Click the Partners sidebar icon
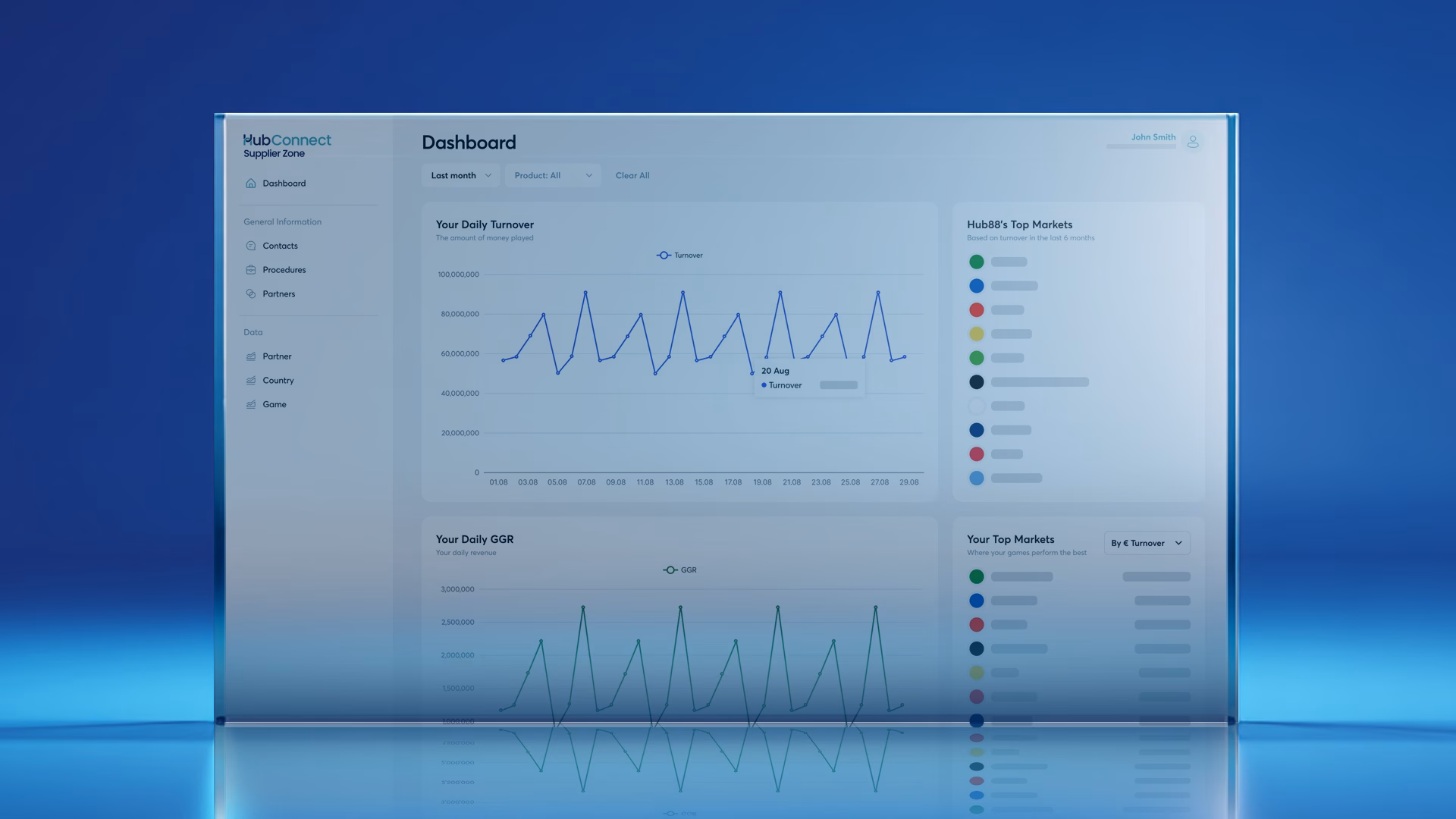Image resolution: width=1456 pixels, height=819 pixels. click(x=251, y=294)
